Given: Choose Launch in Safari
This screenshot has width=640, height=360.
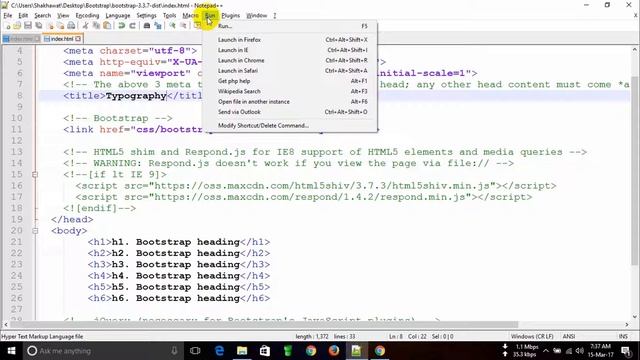Looking at the screenshot, I should (290, 71).
